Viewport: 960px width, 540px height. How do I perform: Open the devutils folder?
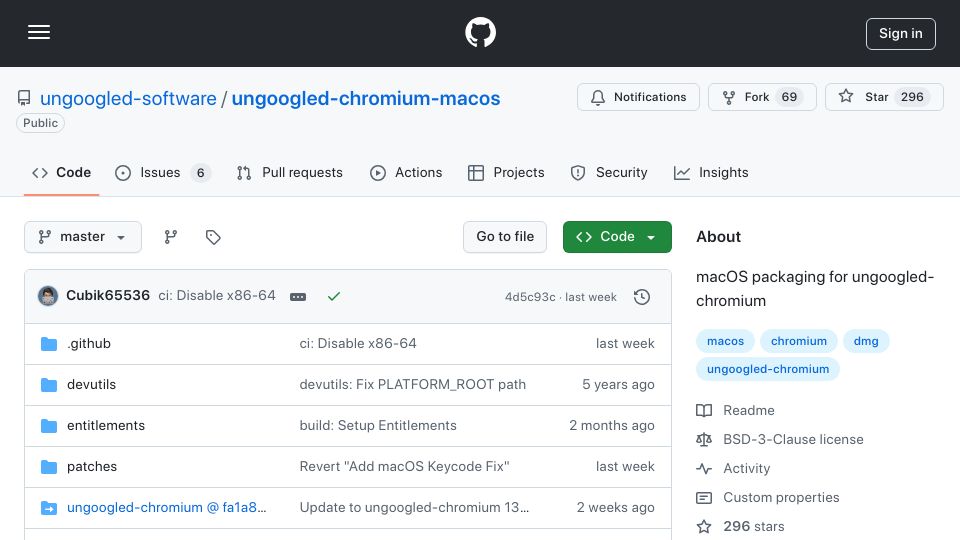pyautogui.click(x=91, y=384)
